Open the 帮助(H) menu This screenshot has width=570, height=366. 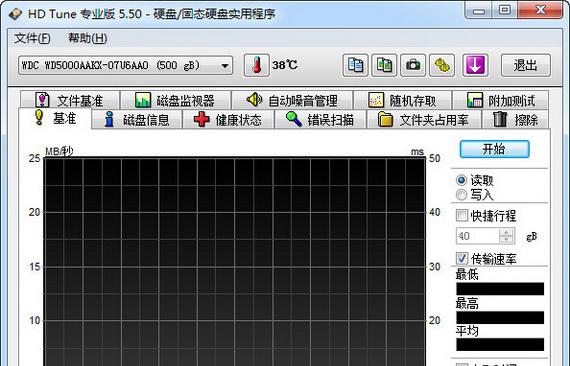tap(88, 38)
